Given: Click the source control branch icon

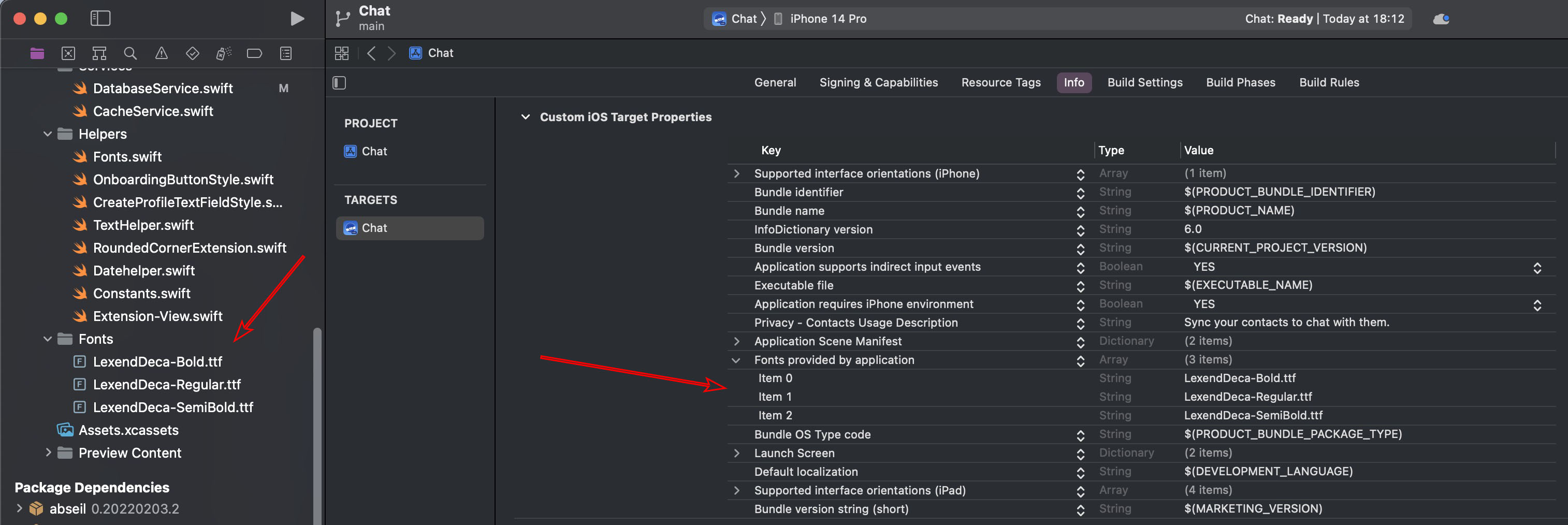Looking at the screenshot, I should click(343, 19).
